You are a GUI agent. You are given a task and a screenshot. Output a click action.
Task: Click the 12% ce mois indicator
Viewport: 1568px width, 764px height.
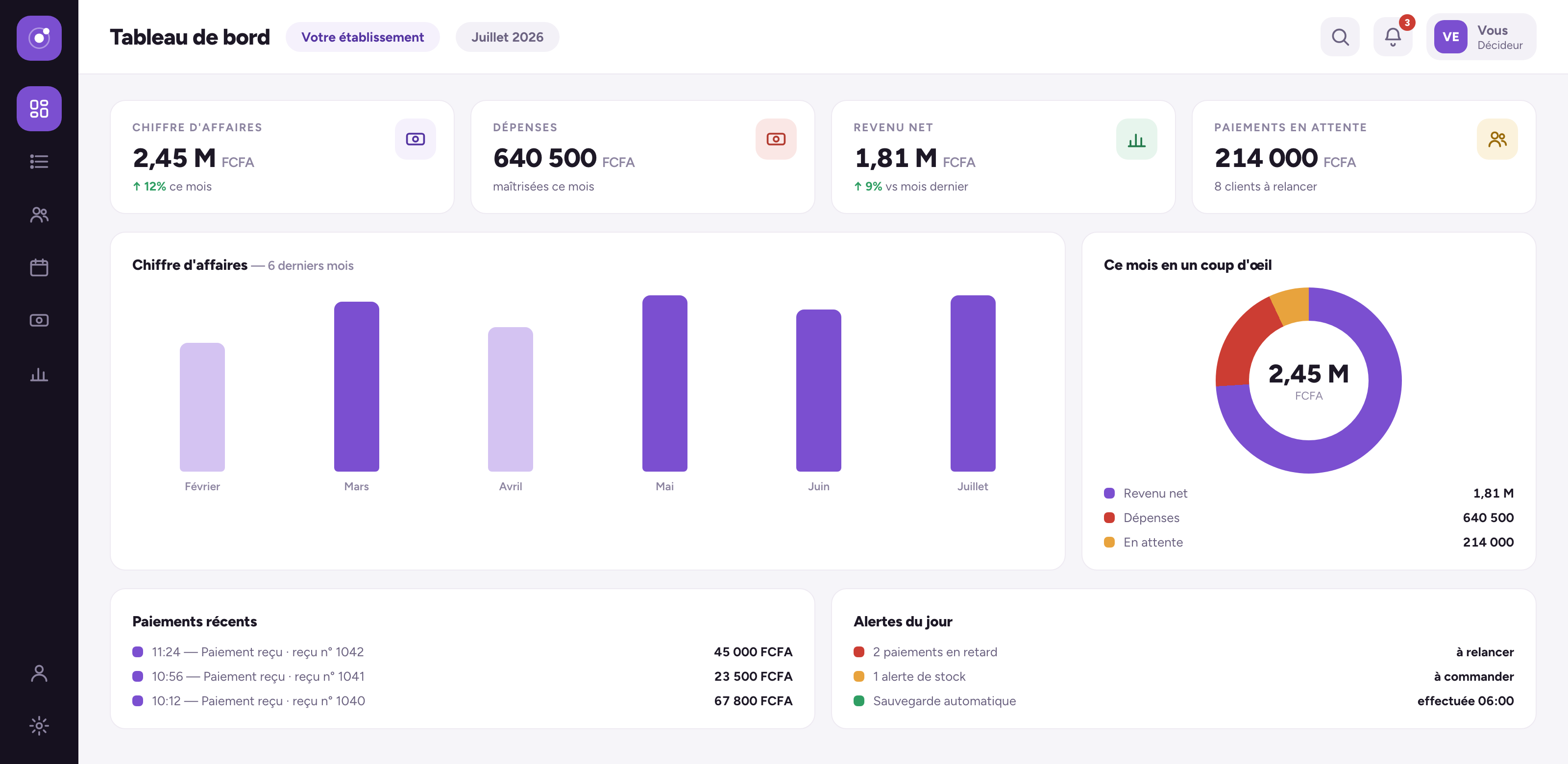(x=172, y=187)
